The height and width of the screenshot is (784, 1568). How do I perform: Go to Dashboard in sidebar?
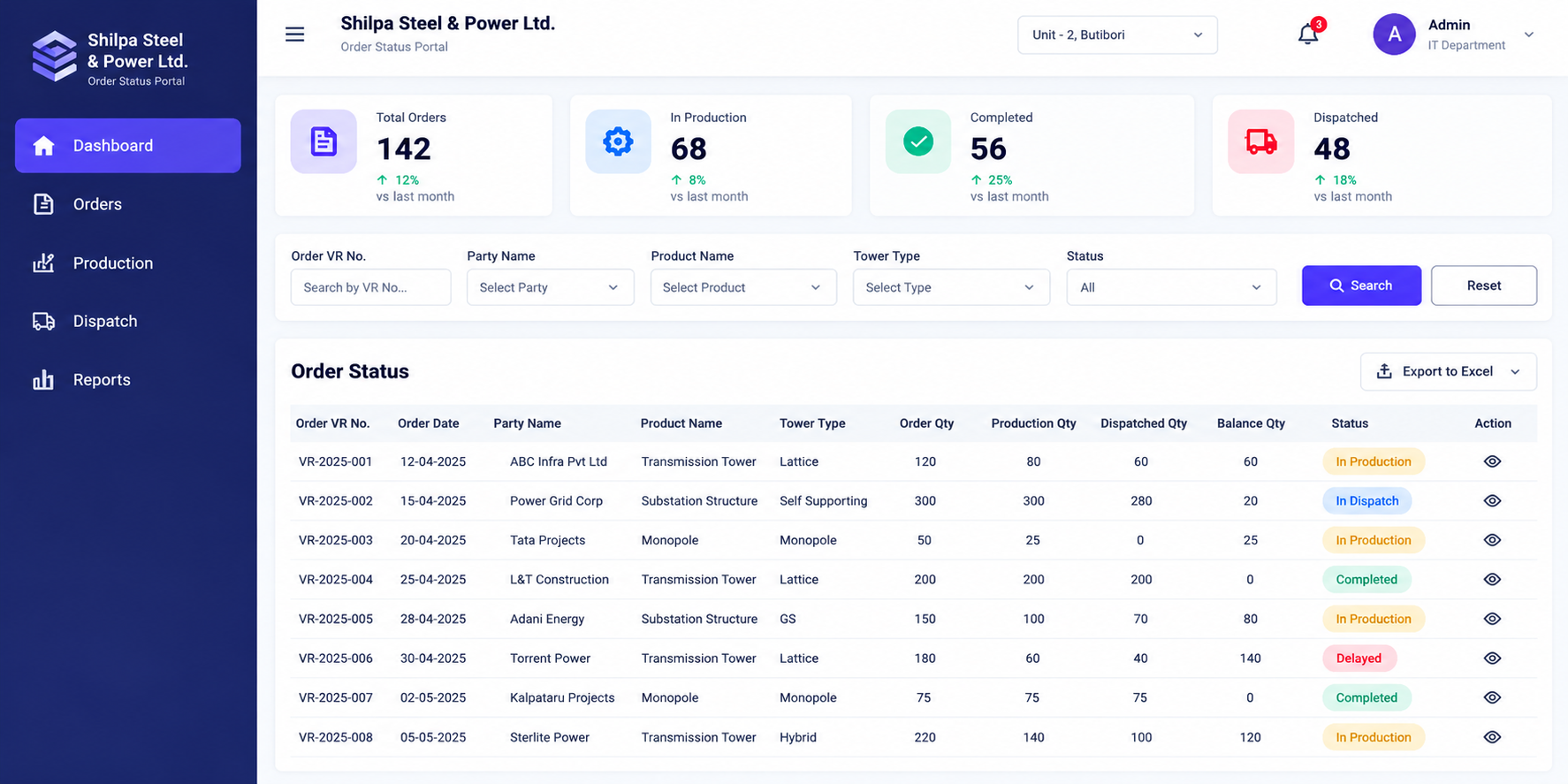tap(128, 145)
